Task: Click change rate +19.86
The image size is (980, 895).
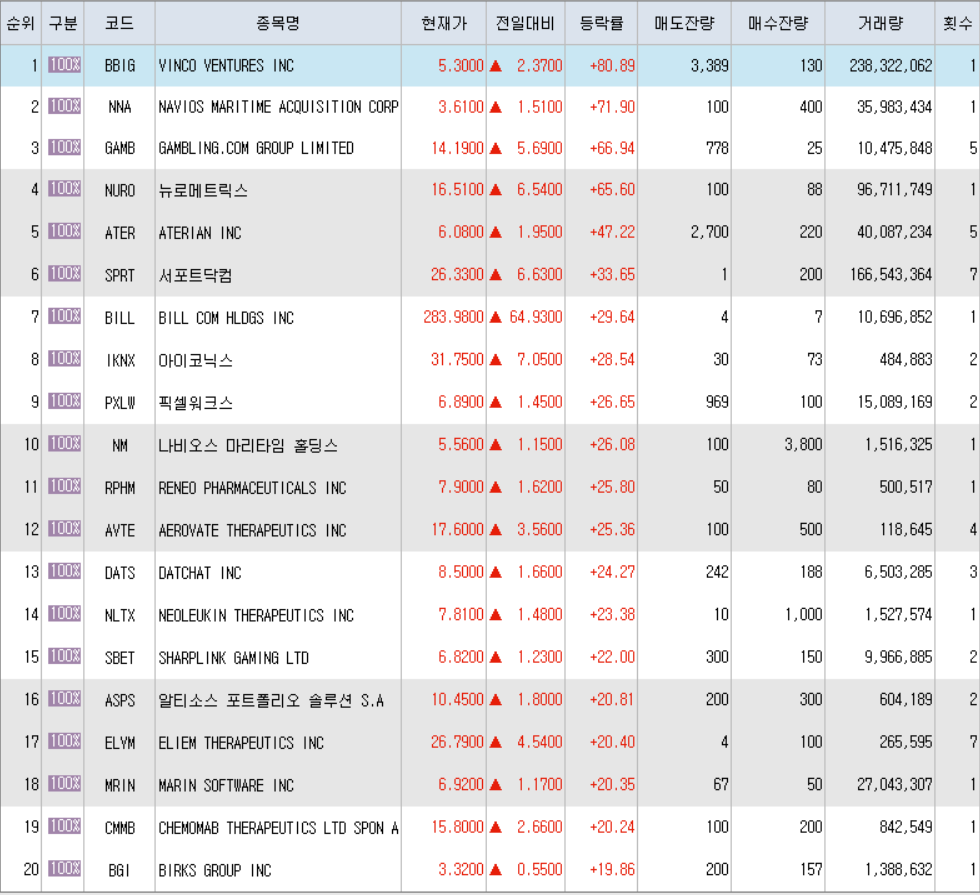Action: [x=612, y=869]
